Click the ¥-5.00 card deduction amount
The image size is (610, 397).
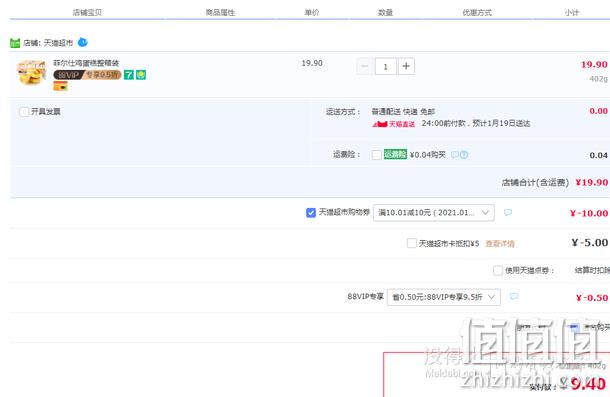[x=590, y=243]
